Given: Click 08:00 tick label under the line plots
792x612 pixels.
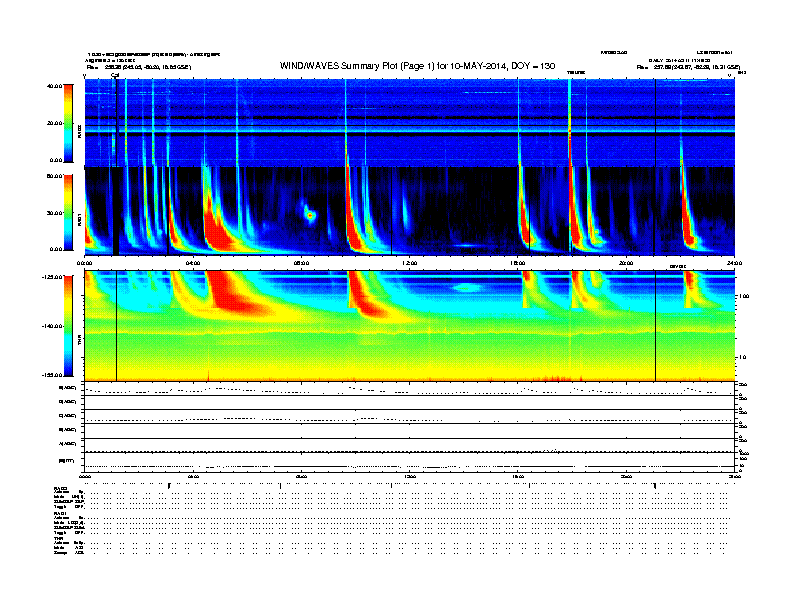Looking at the screenshot, I should pos(301,476).
